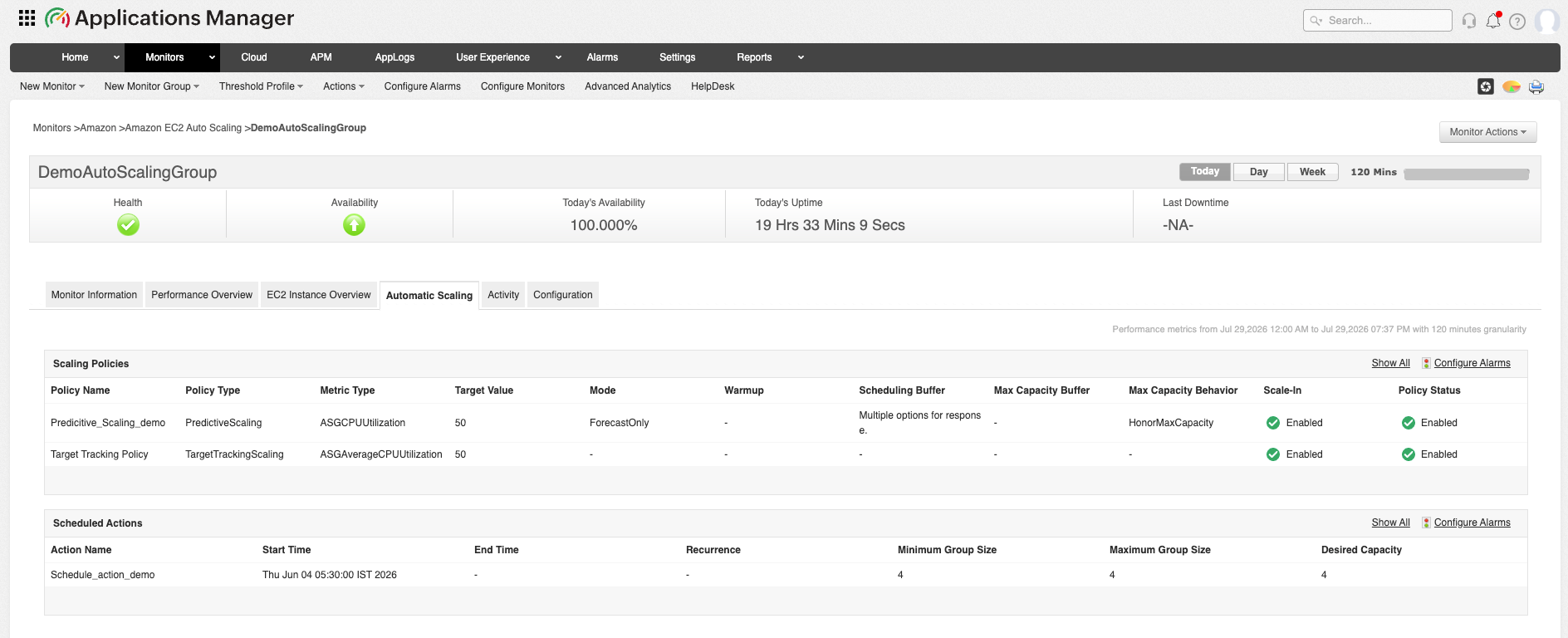1568x638 pixels.
Task: Select the Day time range button
Action: click(1259, 172)
